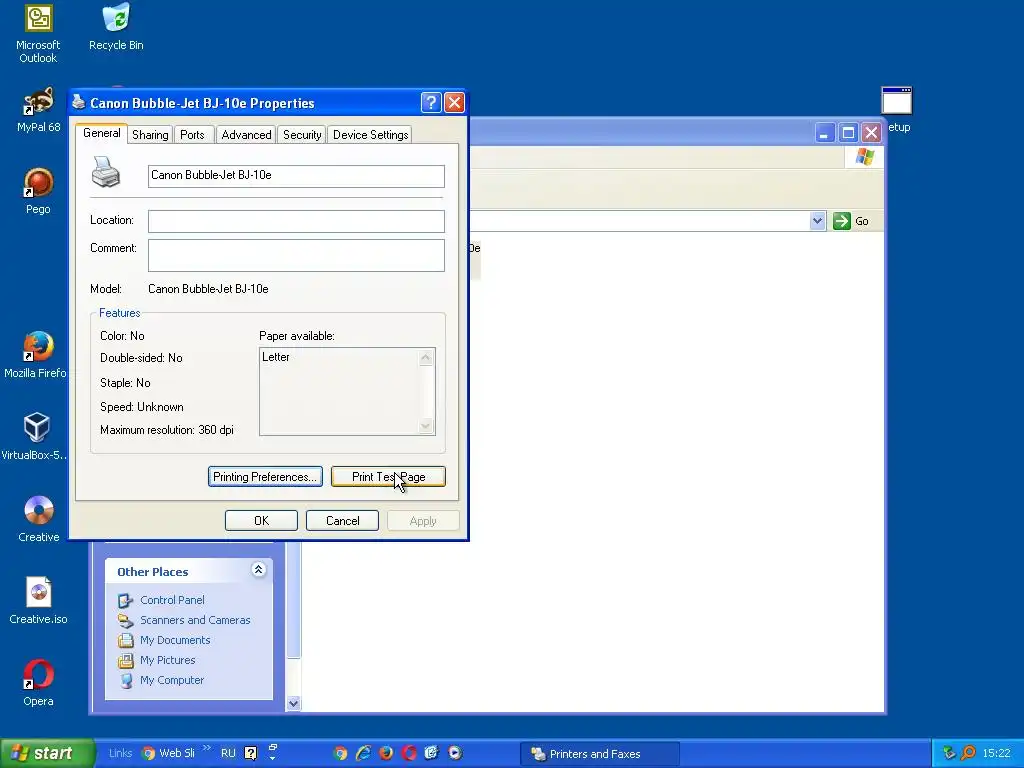The width and height of the screenshot is (1024, 768).
Task: Click the Comment text box
Action: [x=296, y=255]
